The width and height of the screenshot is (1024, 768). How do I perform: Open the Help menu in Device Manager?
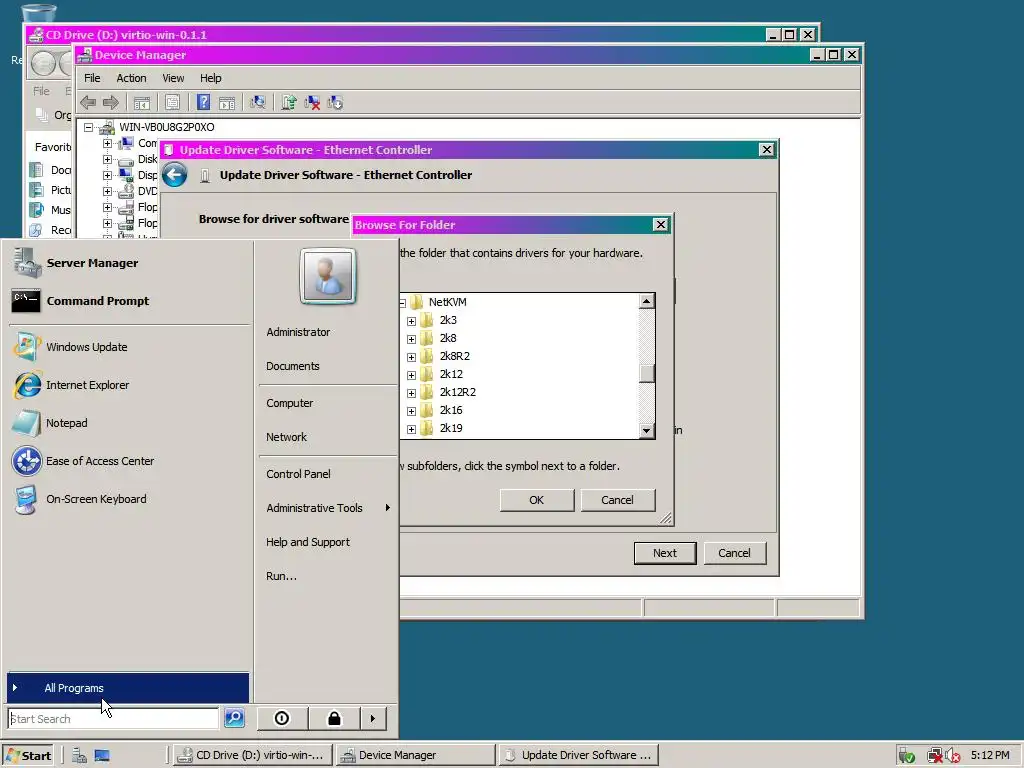click(x=210, y=78)
